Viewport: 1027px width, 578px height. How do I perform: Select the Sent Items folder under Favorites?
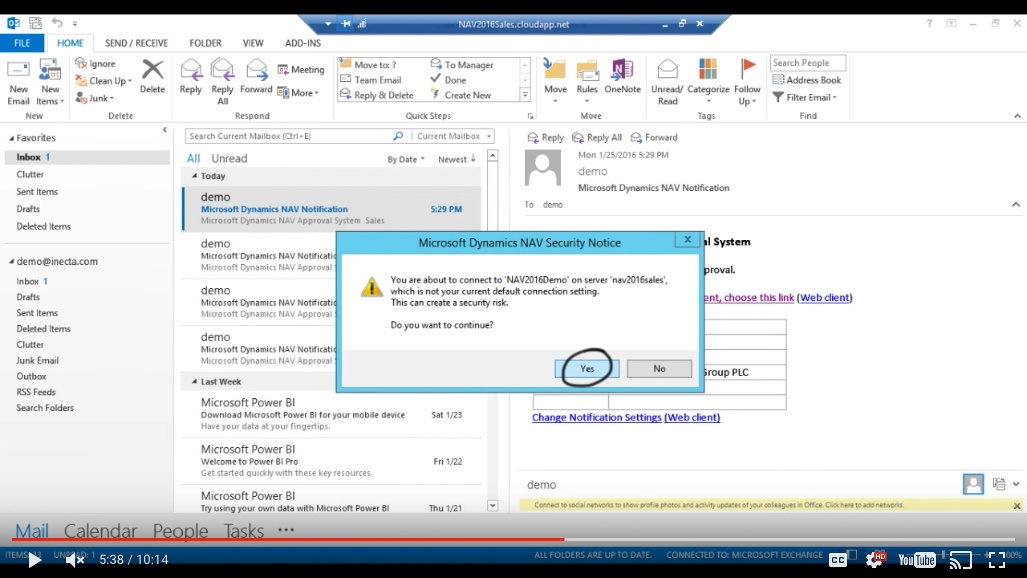pos(37,192)
